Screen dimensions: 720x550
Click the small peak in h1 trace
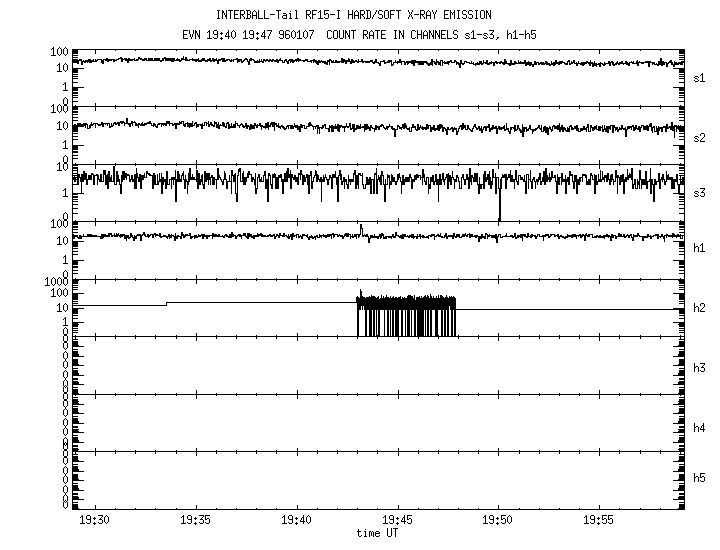tap(360, 229)
